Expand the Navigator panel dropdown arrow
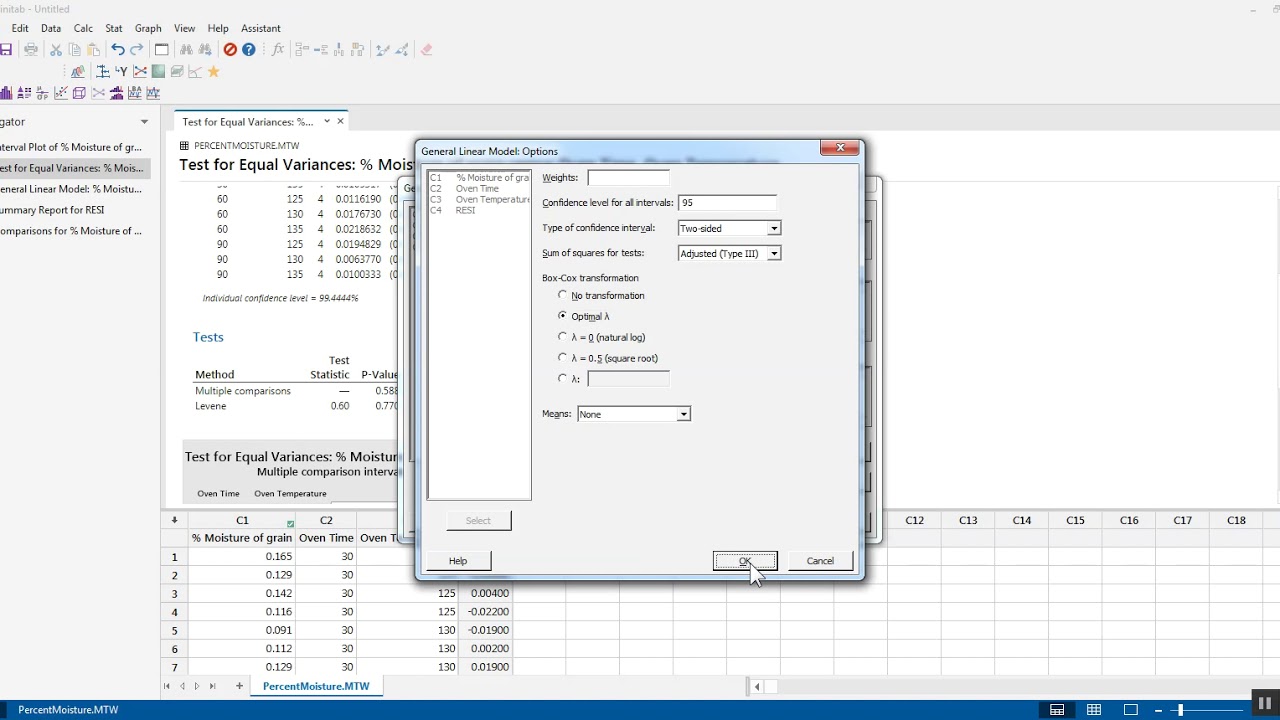The image size is (1280, 720). coord(144,122)
